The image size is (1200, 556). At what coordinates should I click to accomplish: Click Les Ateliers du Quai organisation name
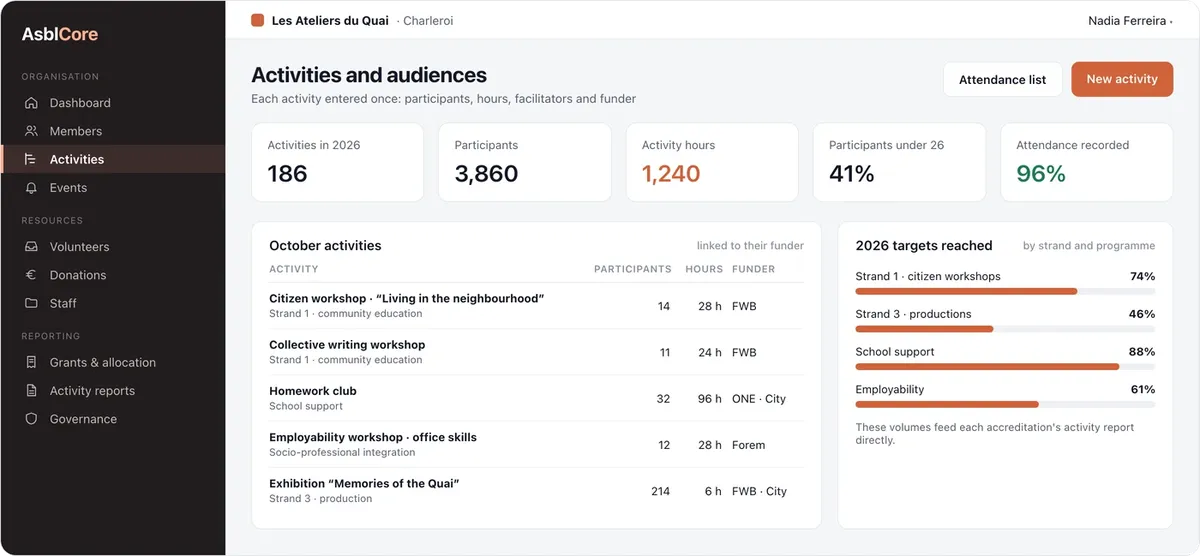(330, 20)
